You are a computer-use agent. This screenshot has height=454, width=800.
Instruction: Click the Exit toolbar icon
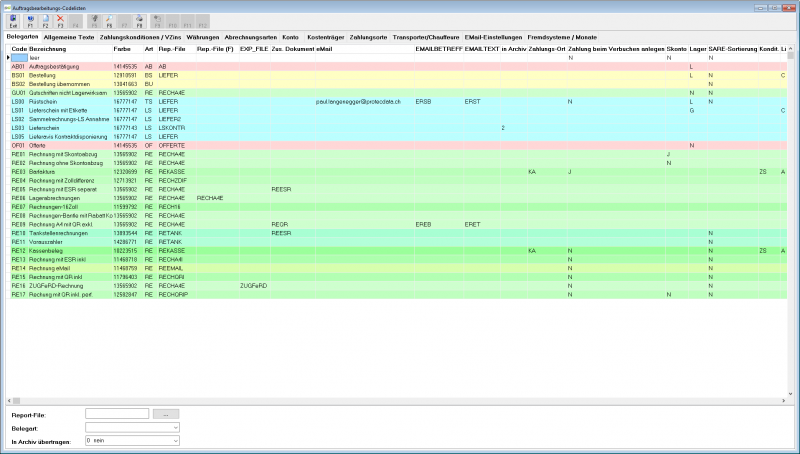click(x=13, y=21)
